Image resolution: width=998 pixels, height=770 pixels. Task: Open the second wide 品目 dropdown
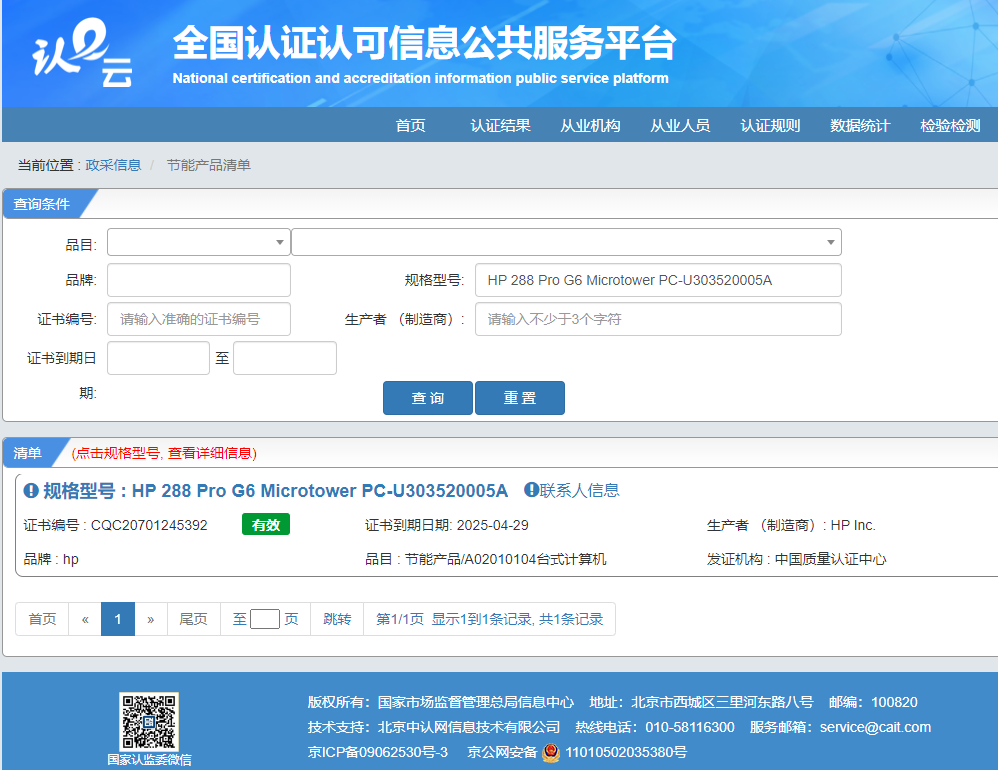pos(566,242)
